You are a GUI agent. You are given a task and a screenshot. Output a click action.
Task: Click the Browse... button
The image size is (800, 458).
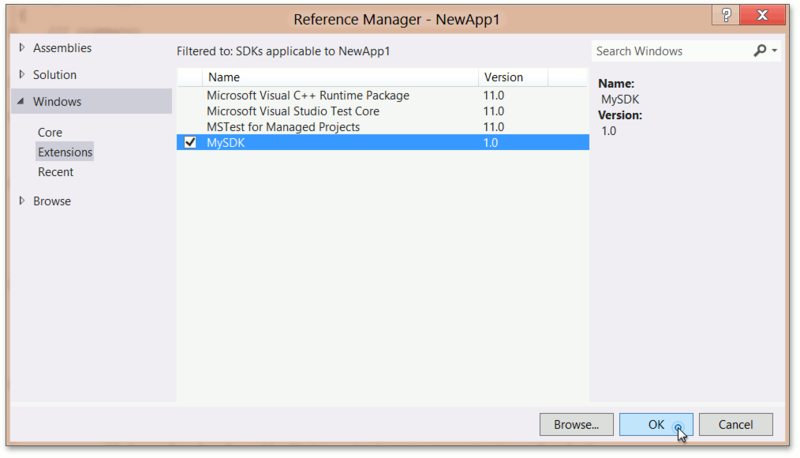(576, 424)
